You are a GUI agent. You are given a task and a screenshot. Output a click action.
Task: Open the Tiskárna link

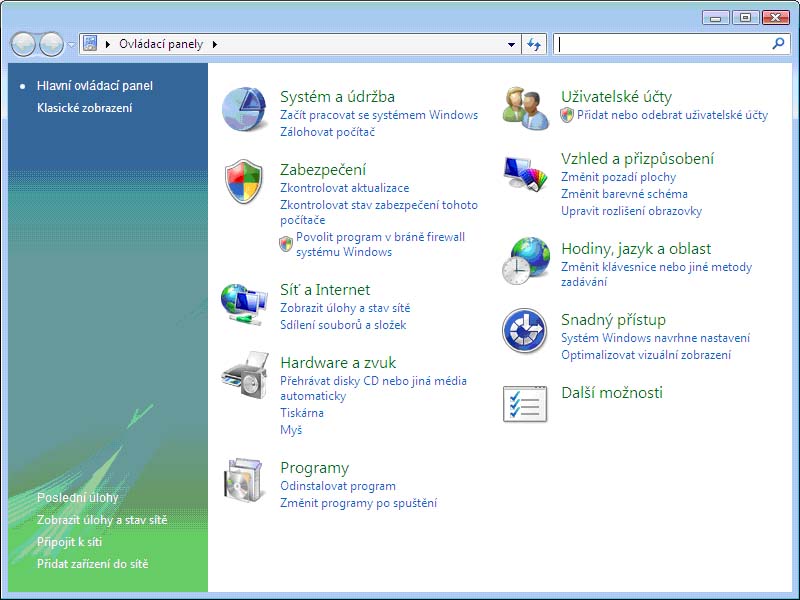302,413
